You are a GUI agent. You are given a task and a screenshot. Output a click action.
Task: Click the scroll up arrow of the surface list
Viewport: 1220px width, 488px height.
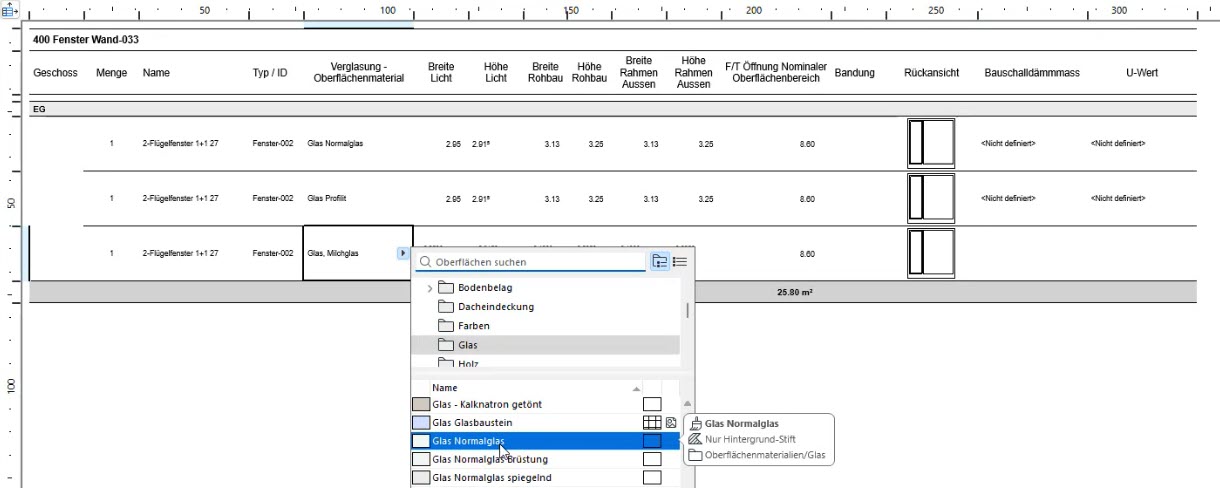pyautogui.click(x=687, y=403)
